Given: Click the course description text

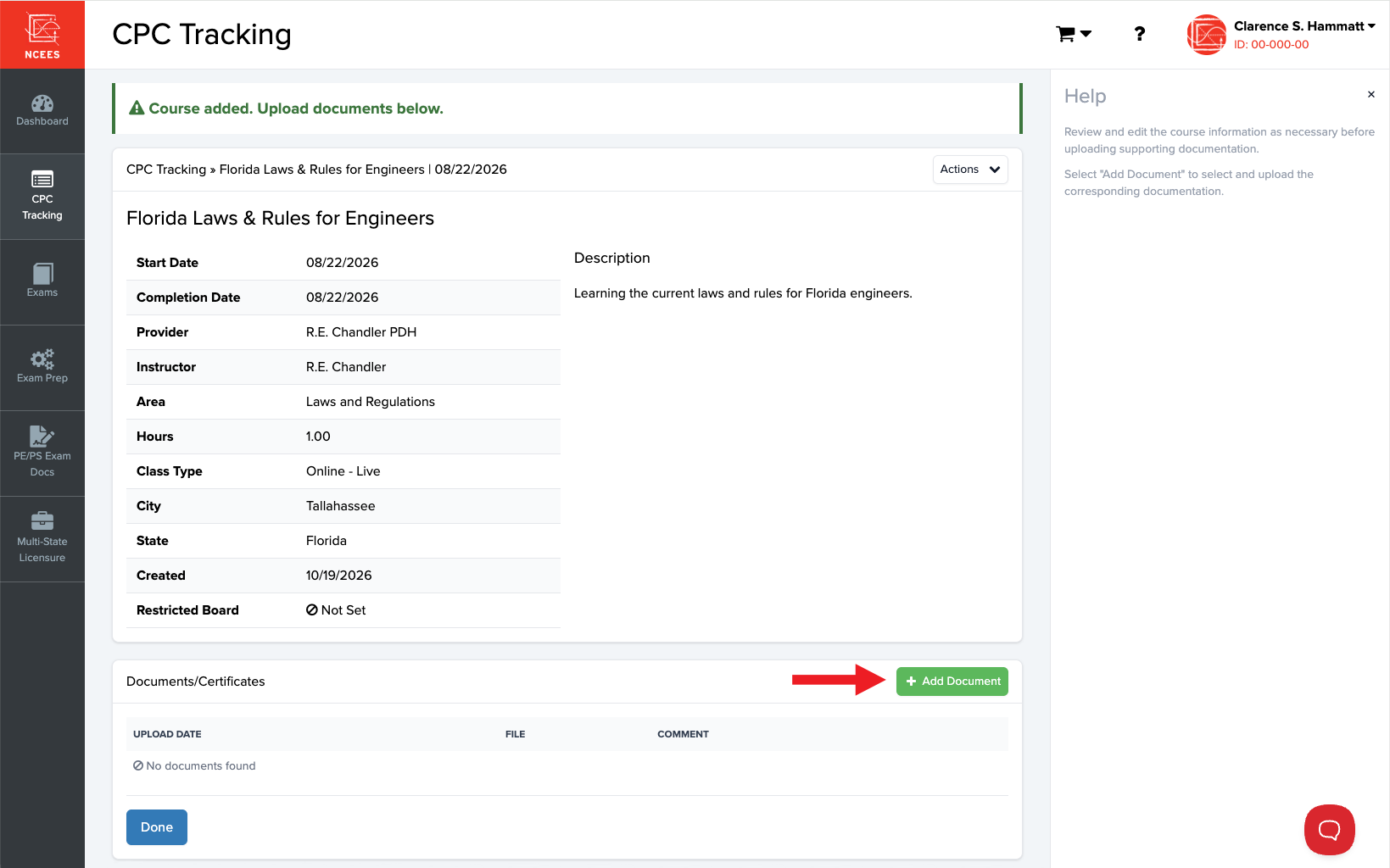Looking at the screenshot, I should [743, 293].
